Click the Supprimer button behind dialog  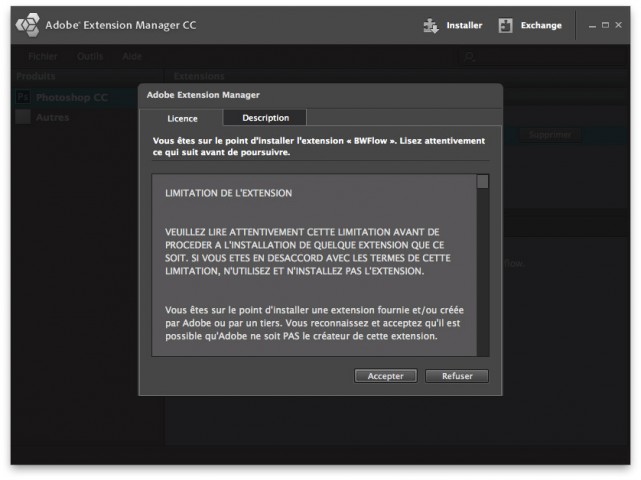(x=550, y=135)
